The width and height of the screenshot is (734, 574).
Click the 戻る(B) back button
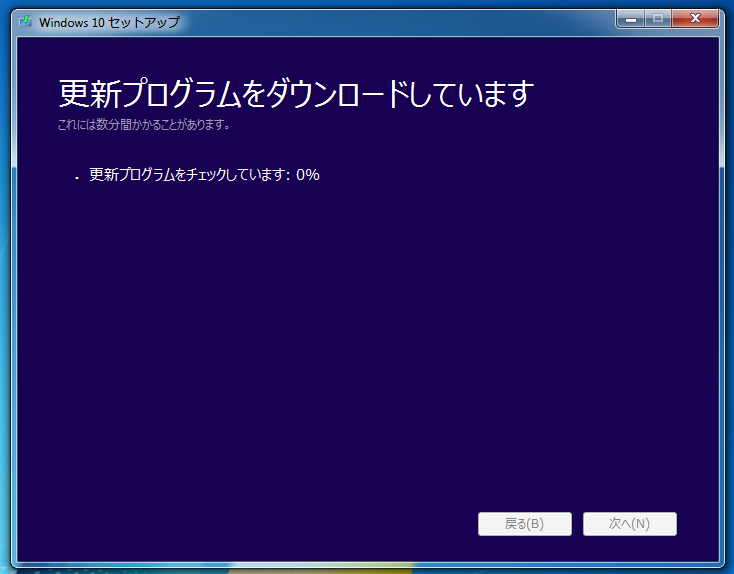click(525, 523)
